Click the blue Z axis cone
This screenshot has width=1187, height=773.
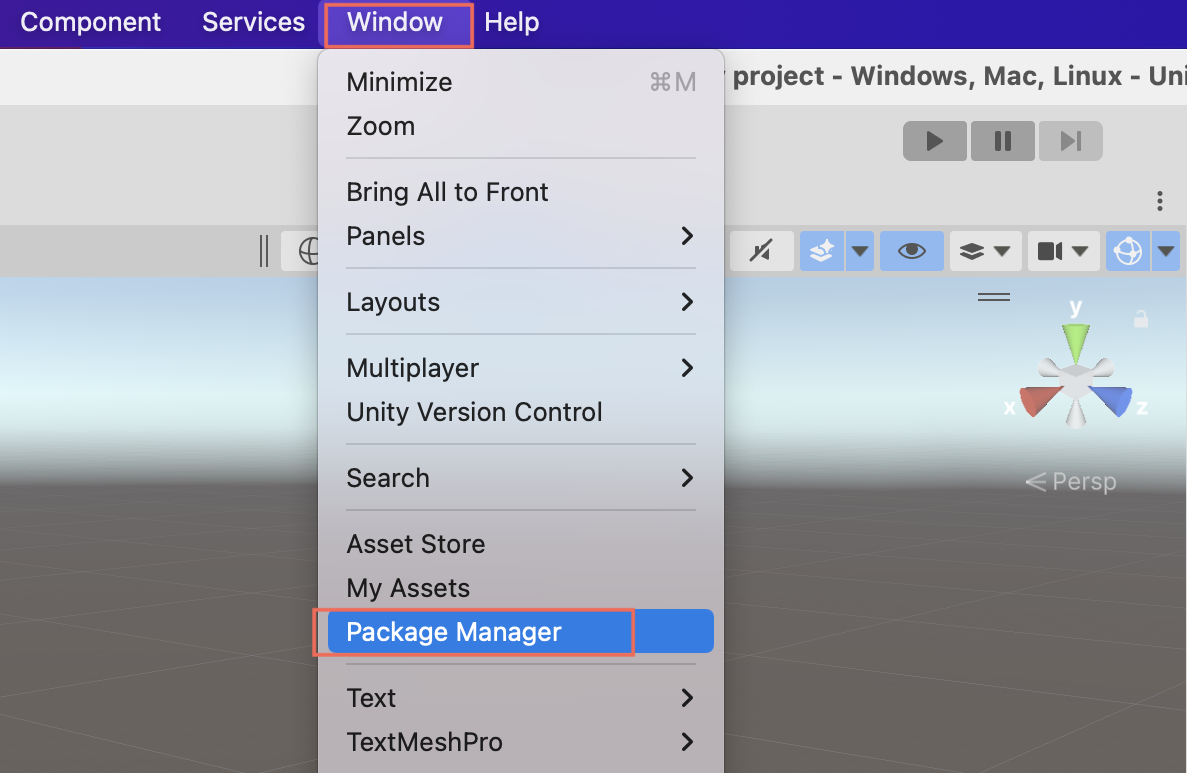tap(1112, 400)
